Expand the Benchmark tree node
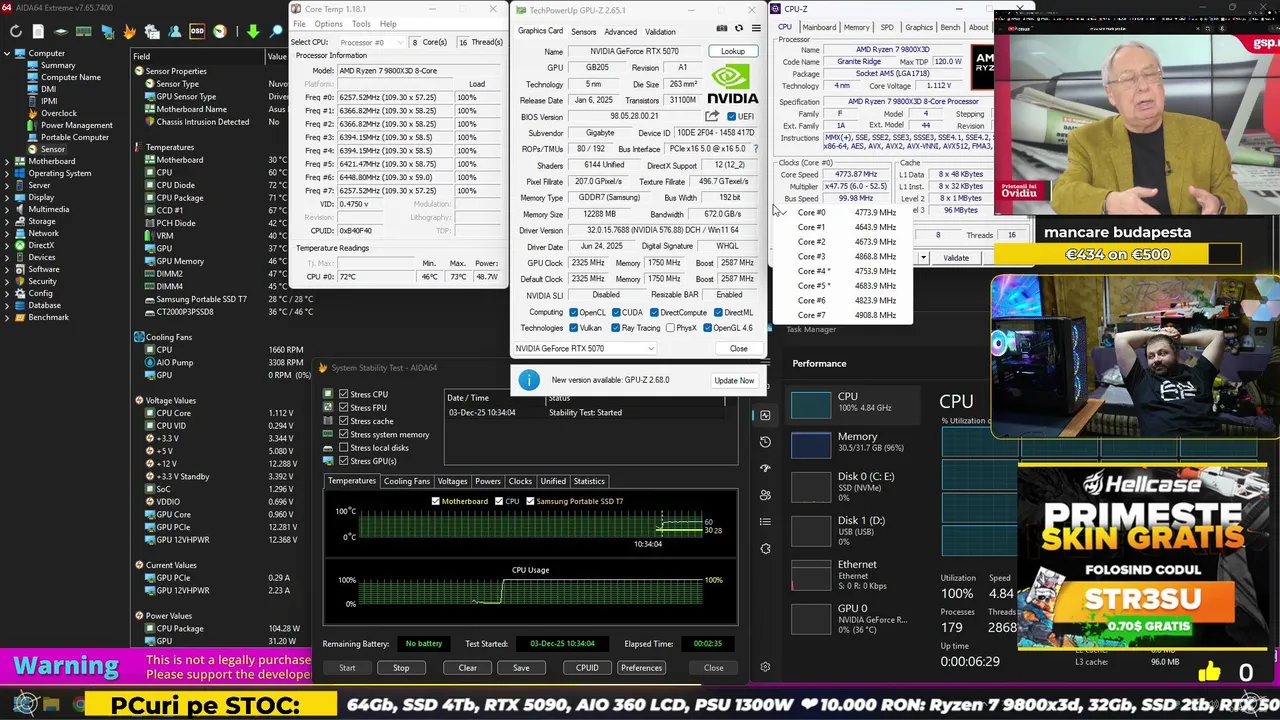The image size is (1280, 720). coord(7,317)
